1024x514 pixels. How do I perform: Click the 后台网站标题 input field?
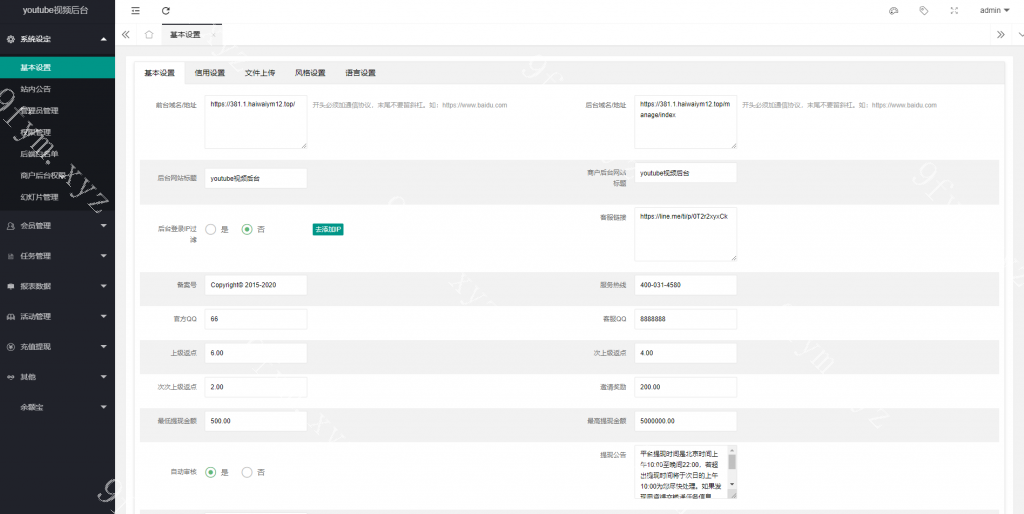coord(256,178)
